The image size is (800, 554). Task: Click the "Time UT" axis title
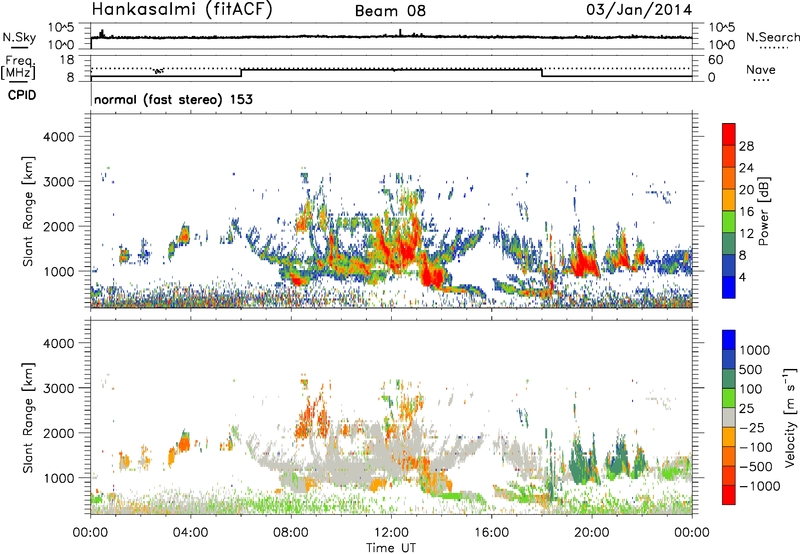coord(391,548)
